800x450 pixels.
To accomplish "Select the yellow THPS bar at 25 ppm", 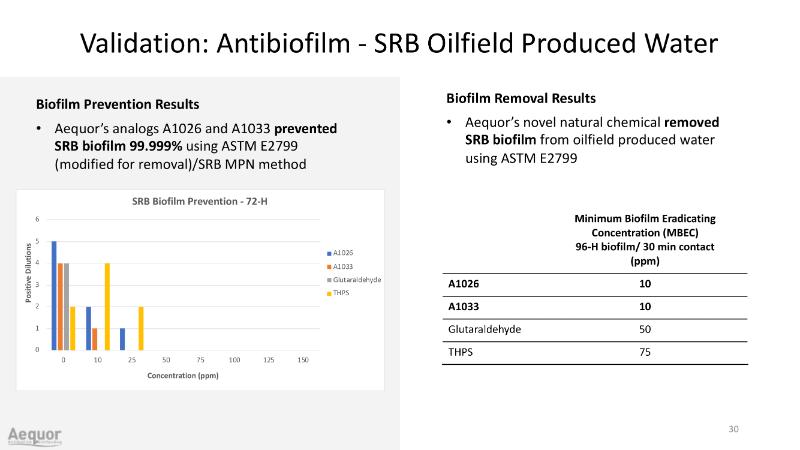I will (x=141, y=328).
